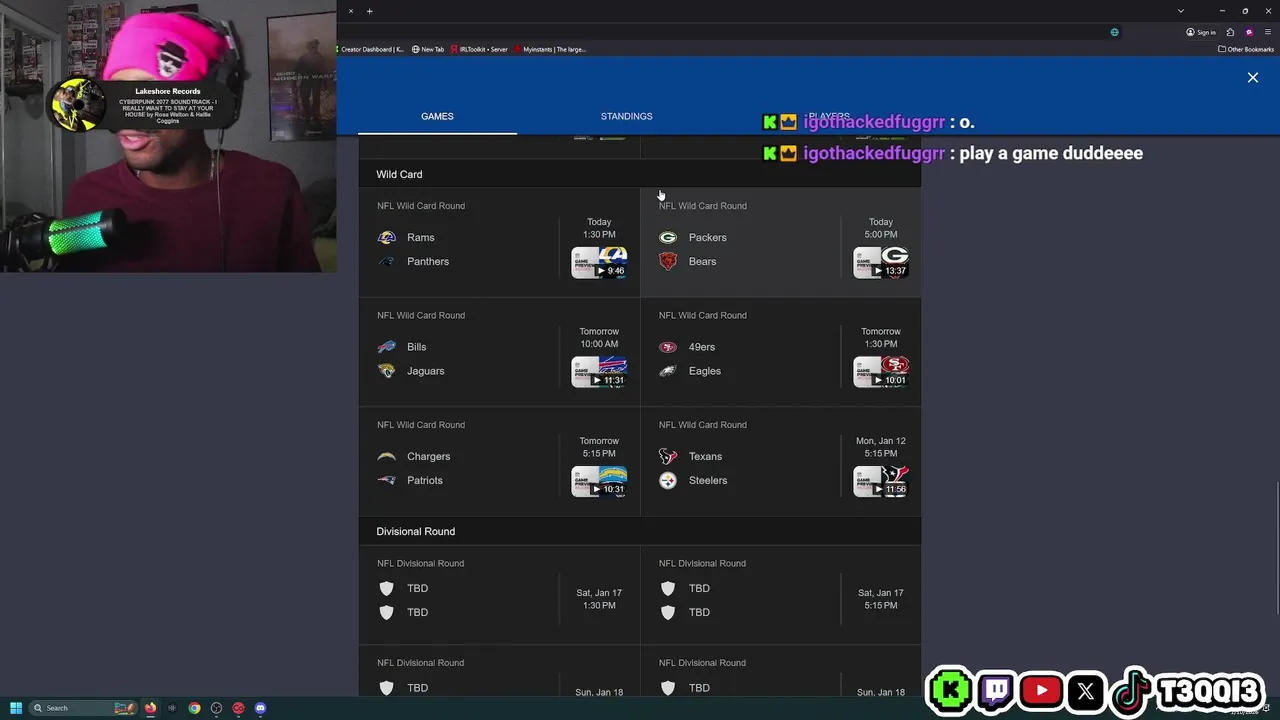Click the Wild Card section heading
Viewport: 1280px width, 720px height.
399,174
